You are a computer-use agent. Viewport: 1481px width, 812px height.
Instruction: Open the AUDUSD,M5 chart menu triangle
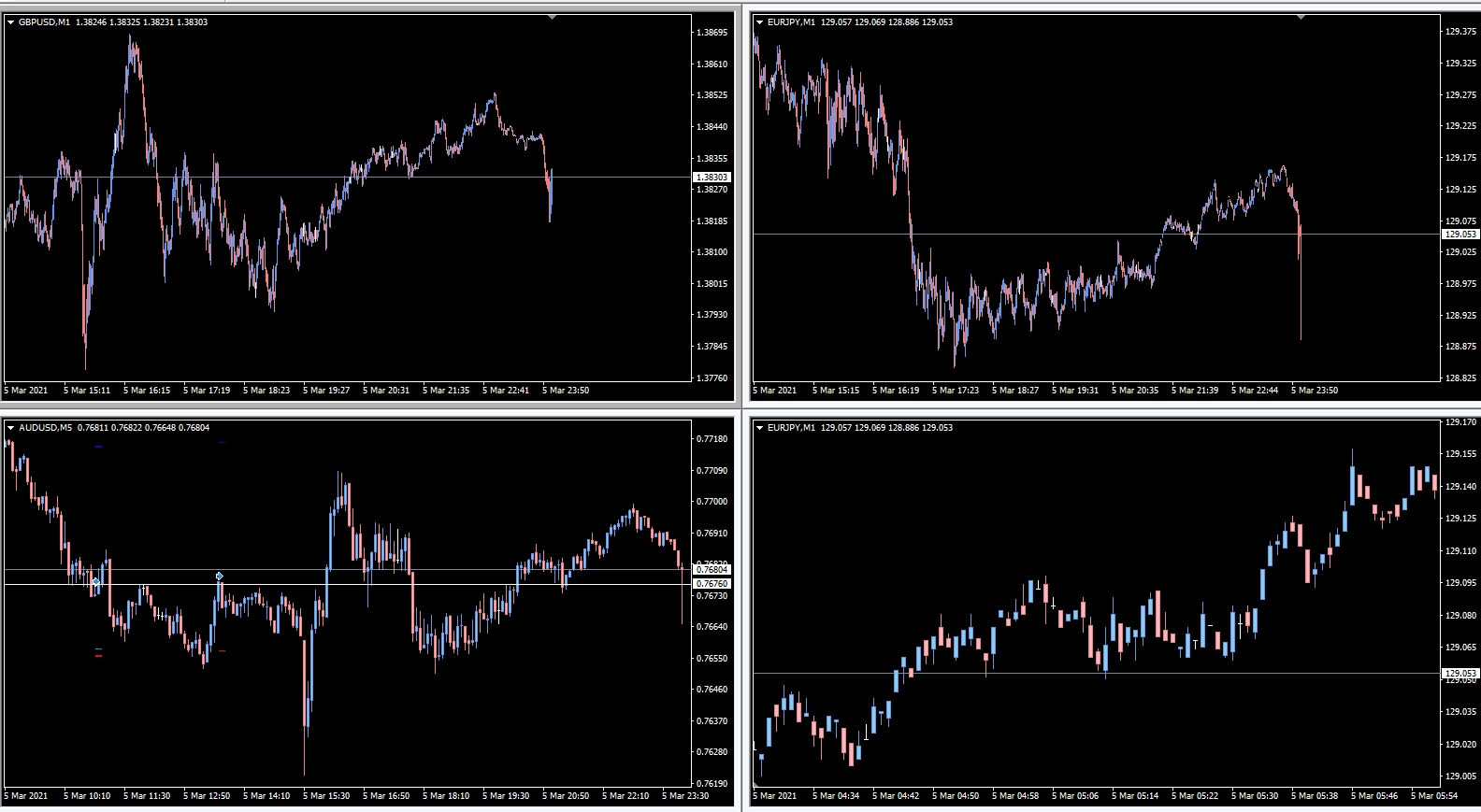click(10, 428)
